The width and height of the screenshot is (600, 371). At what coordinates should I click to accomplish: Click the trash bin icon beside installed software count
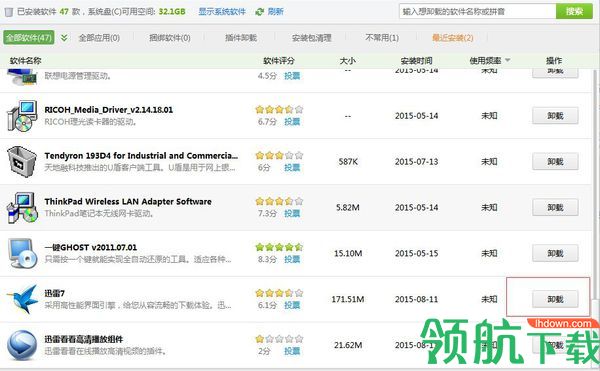tap(8, 12)
